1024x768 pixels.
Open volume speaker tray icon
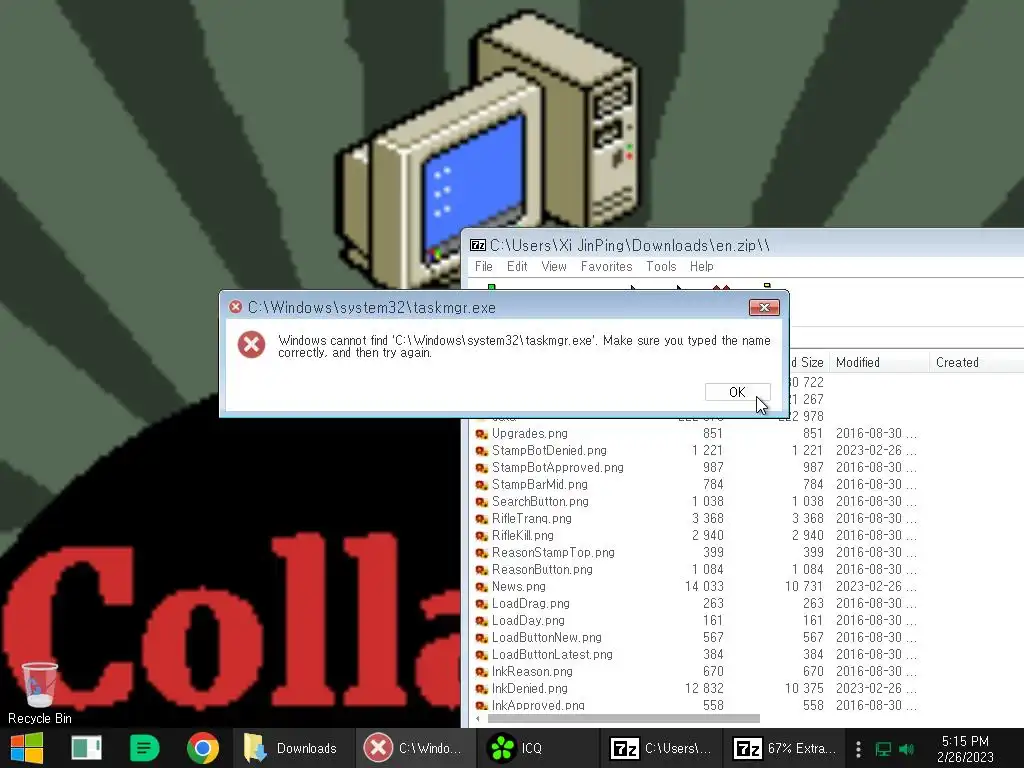tap(906, 748)
